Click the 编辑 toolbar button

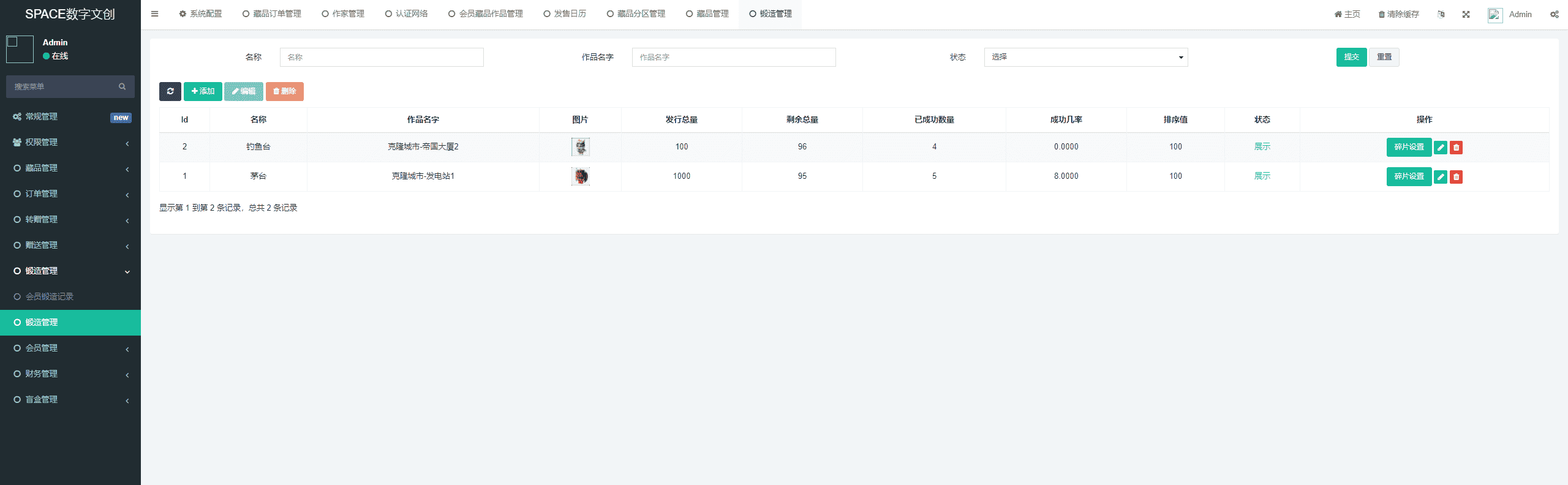[243, 91]
